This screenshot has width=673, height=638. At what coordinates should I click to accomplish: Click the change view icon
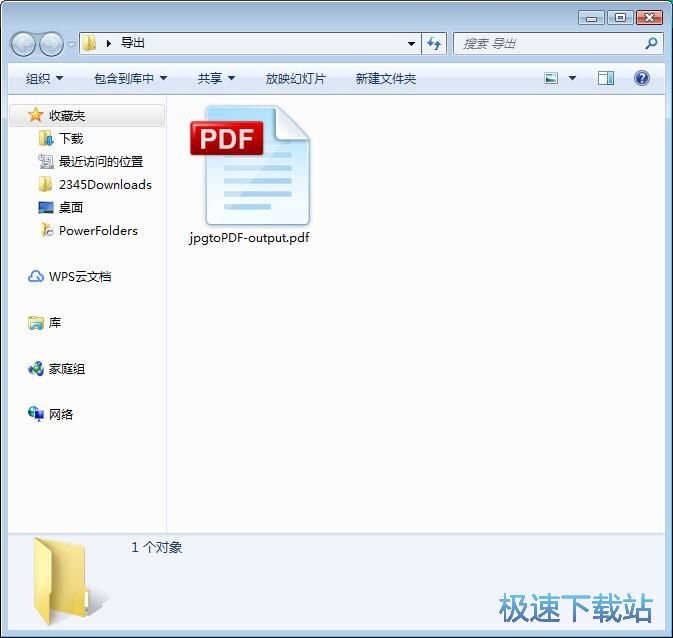click(551, 78)
